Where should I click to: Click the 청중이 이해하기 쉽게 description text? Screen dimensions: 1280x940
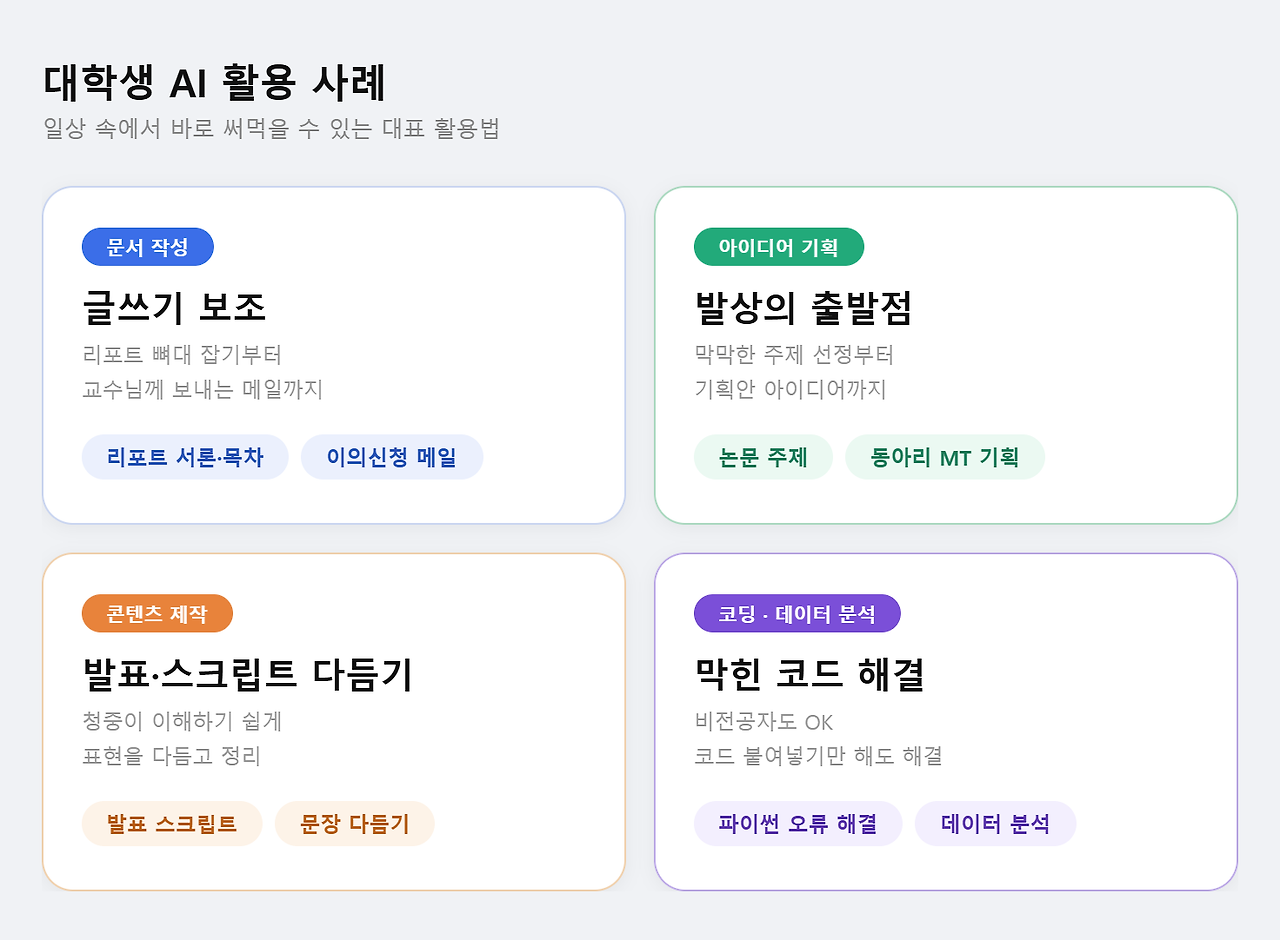click(x=183, y=721)
